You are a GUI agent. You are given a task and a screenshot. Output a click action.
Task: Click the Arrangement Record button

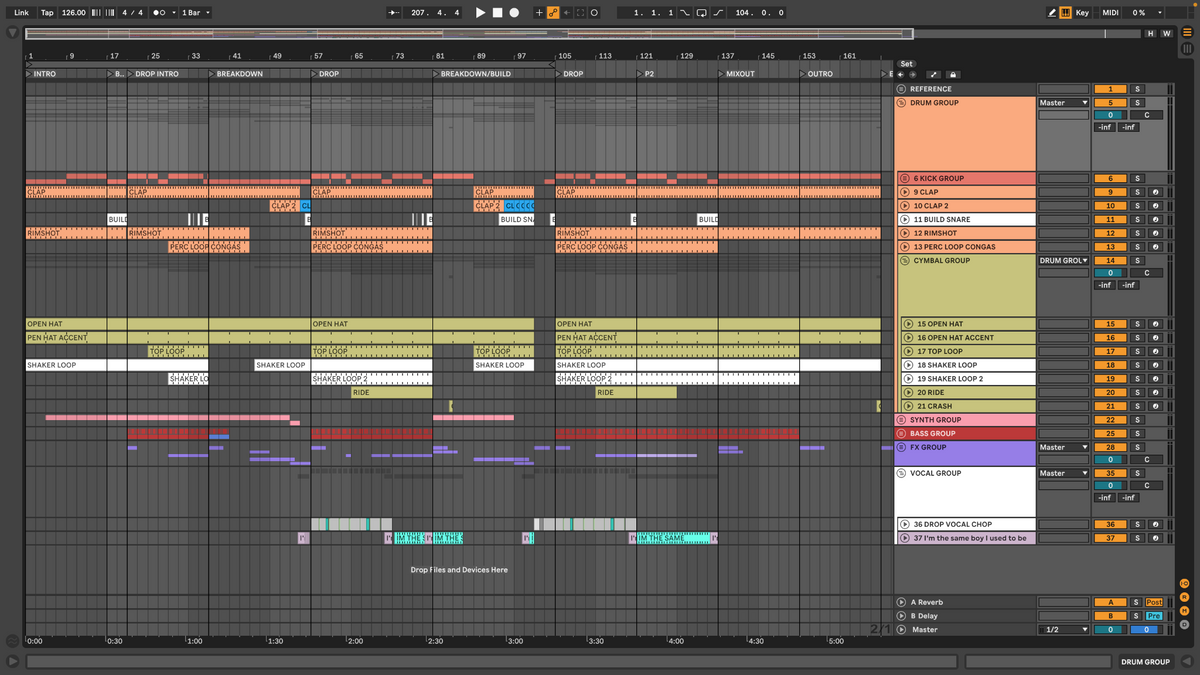click(x=514, y=13)
